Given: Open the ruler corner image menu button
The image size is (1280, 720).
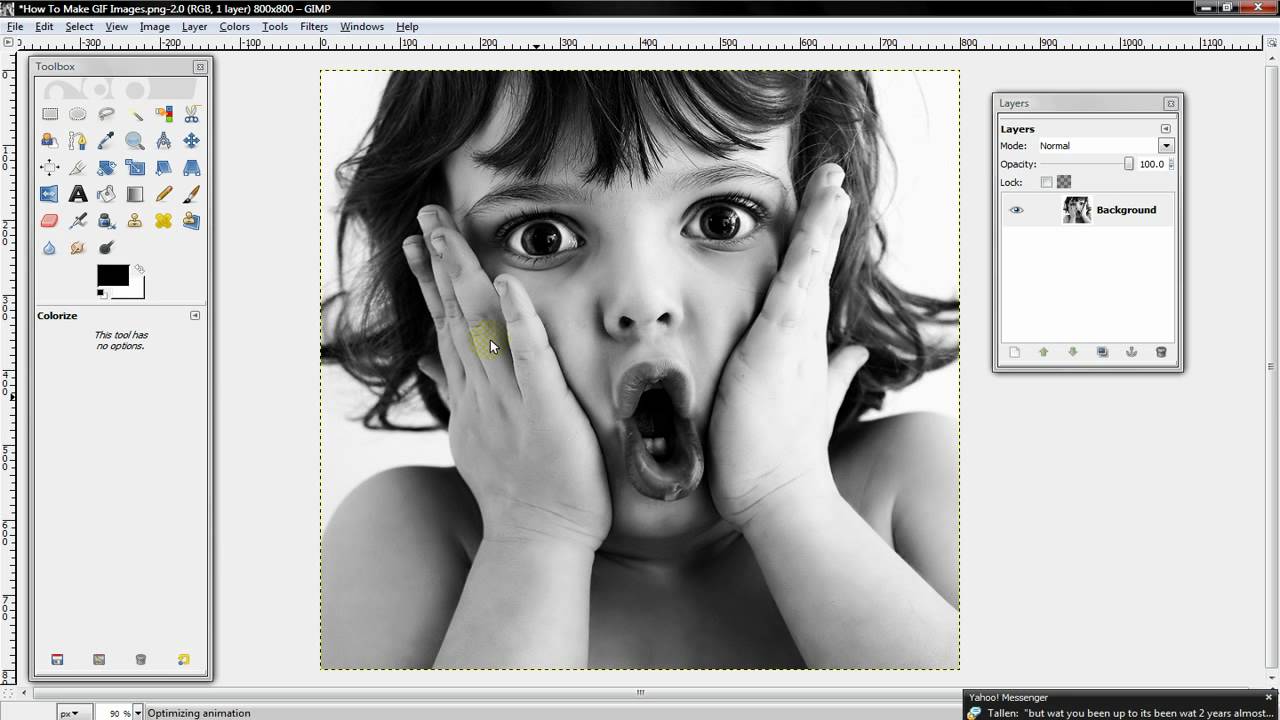Looking at the screenshot, I should (9, 43).
